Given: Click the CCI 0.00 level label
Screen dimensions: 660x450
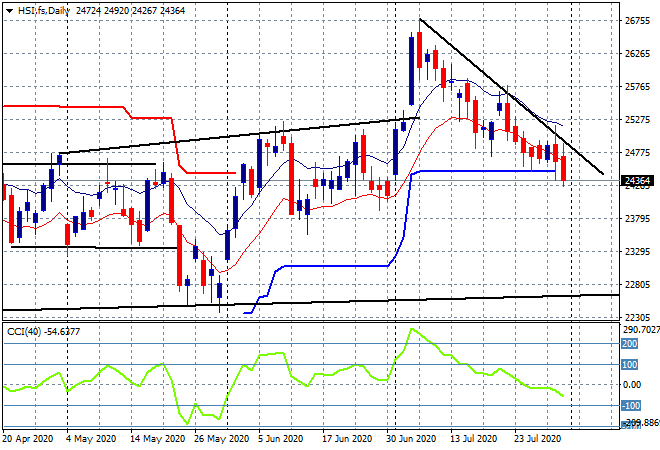Looking at the screenshot, I should pos(632,385).
